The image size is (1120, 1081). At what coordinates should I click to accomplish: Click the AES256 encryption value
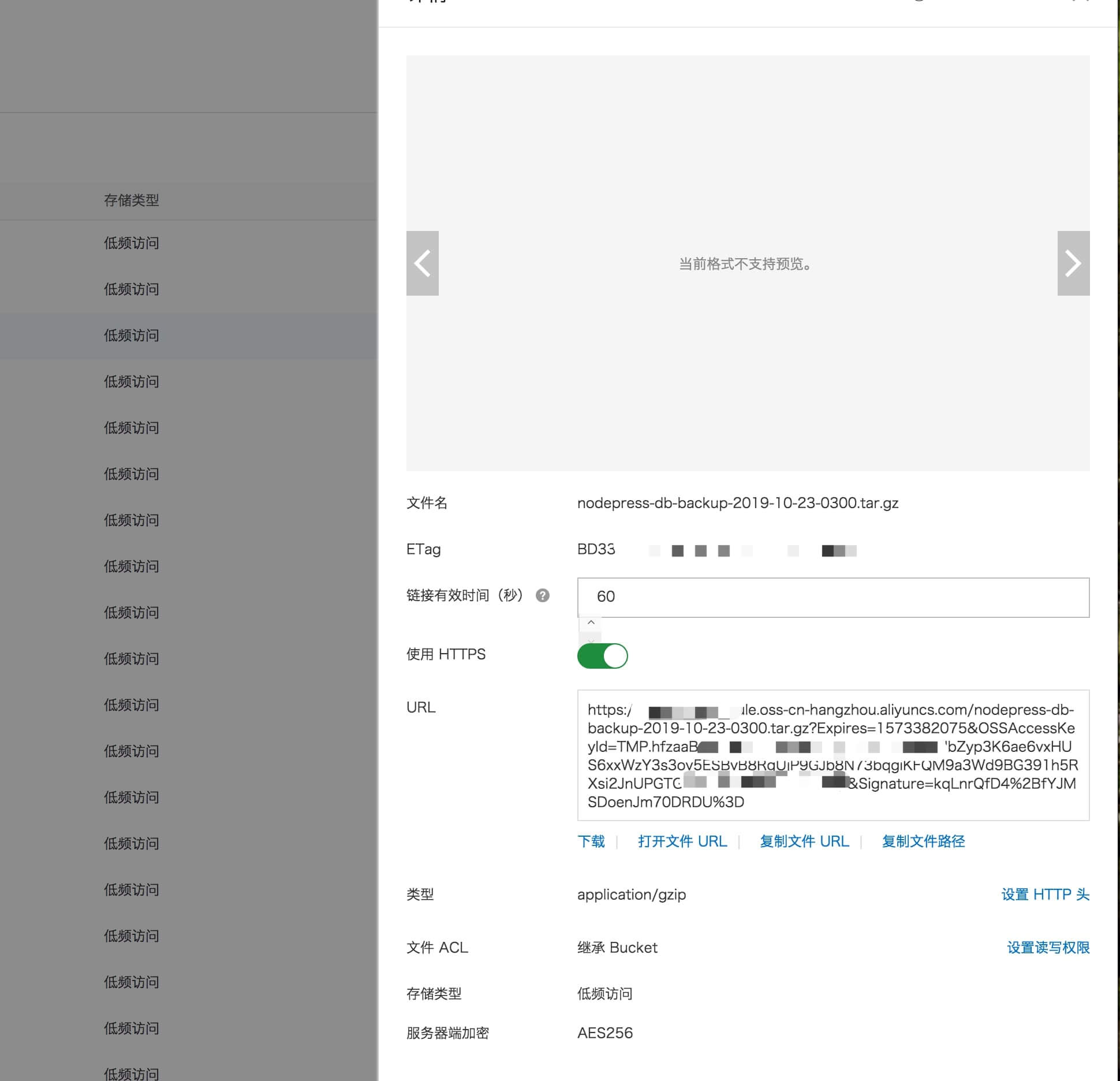coord(604,1033)
